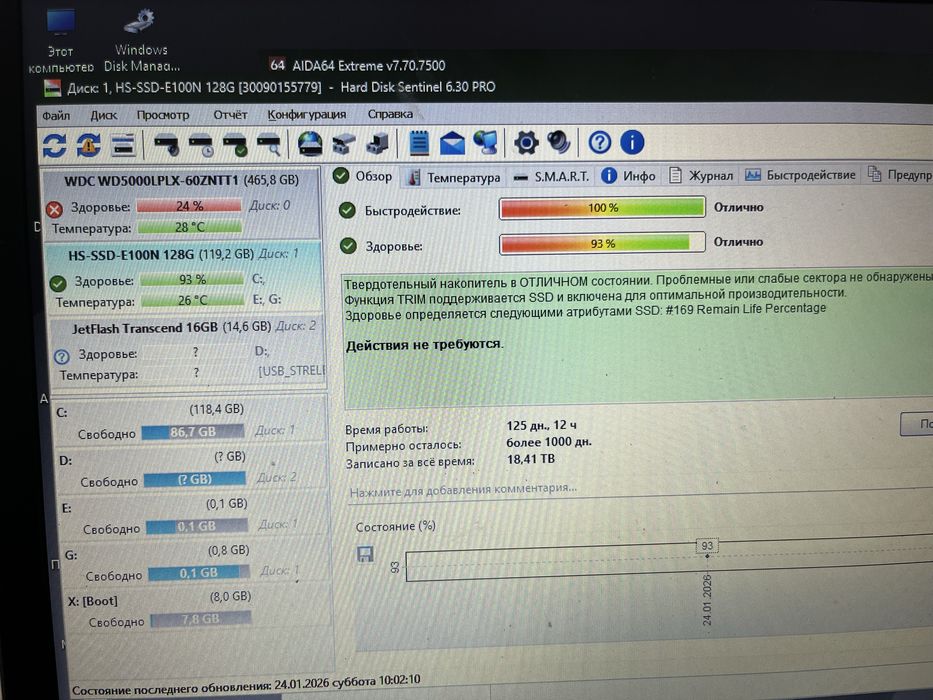Click the save floppy icon near the graph

(x=365, y=554)
